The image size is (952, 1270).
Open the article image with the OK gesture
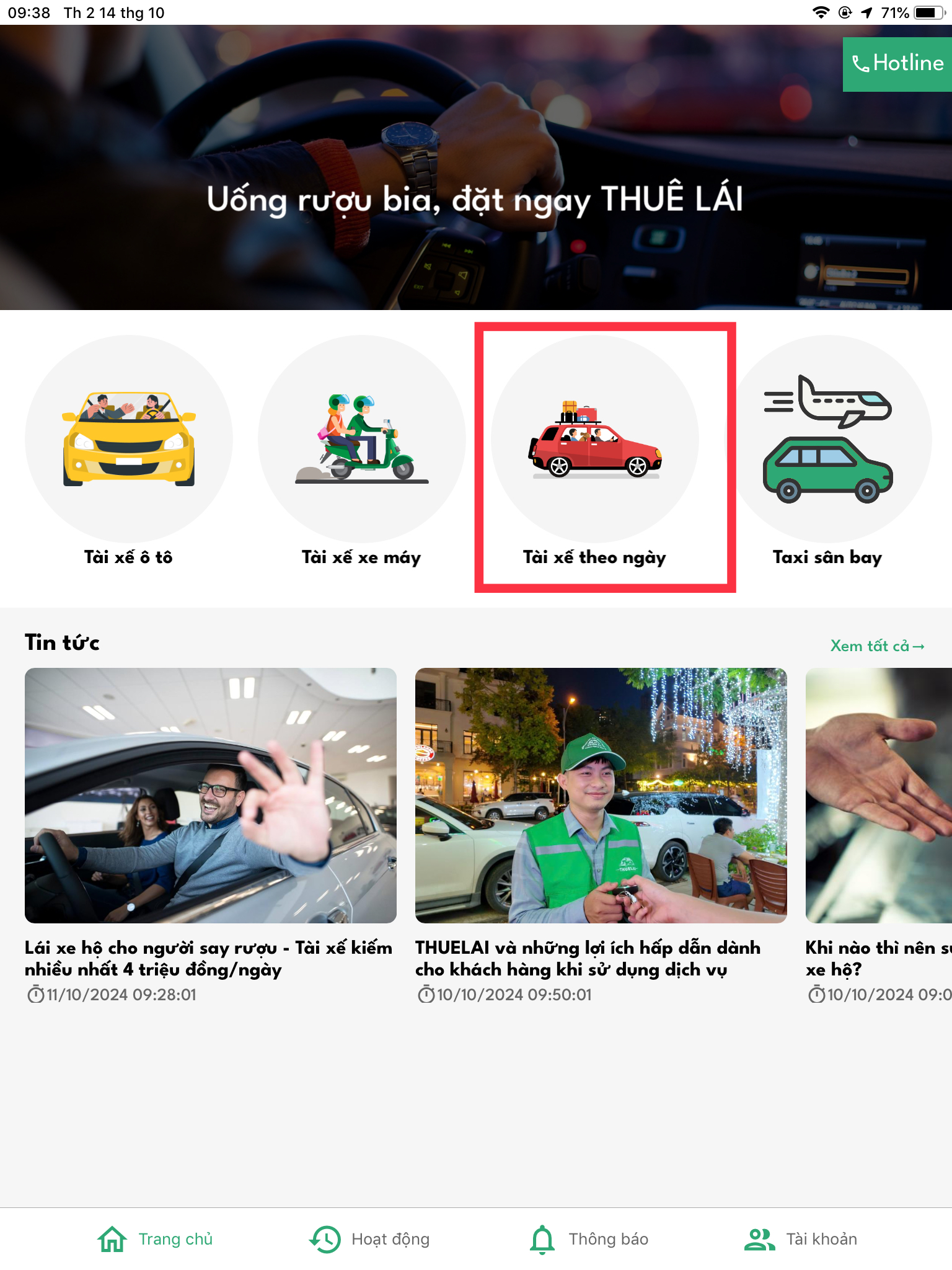point(211,796)
